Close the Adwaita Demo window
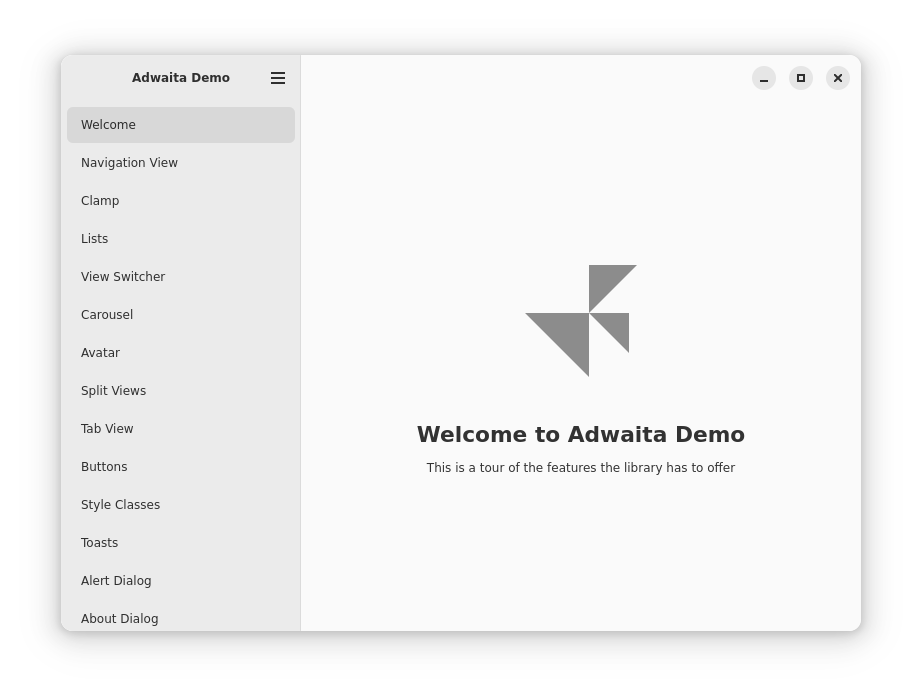The width and height of the screenshot is (922, 698). pyautogui.click(x=838, y=78)
